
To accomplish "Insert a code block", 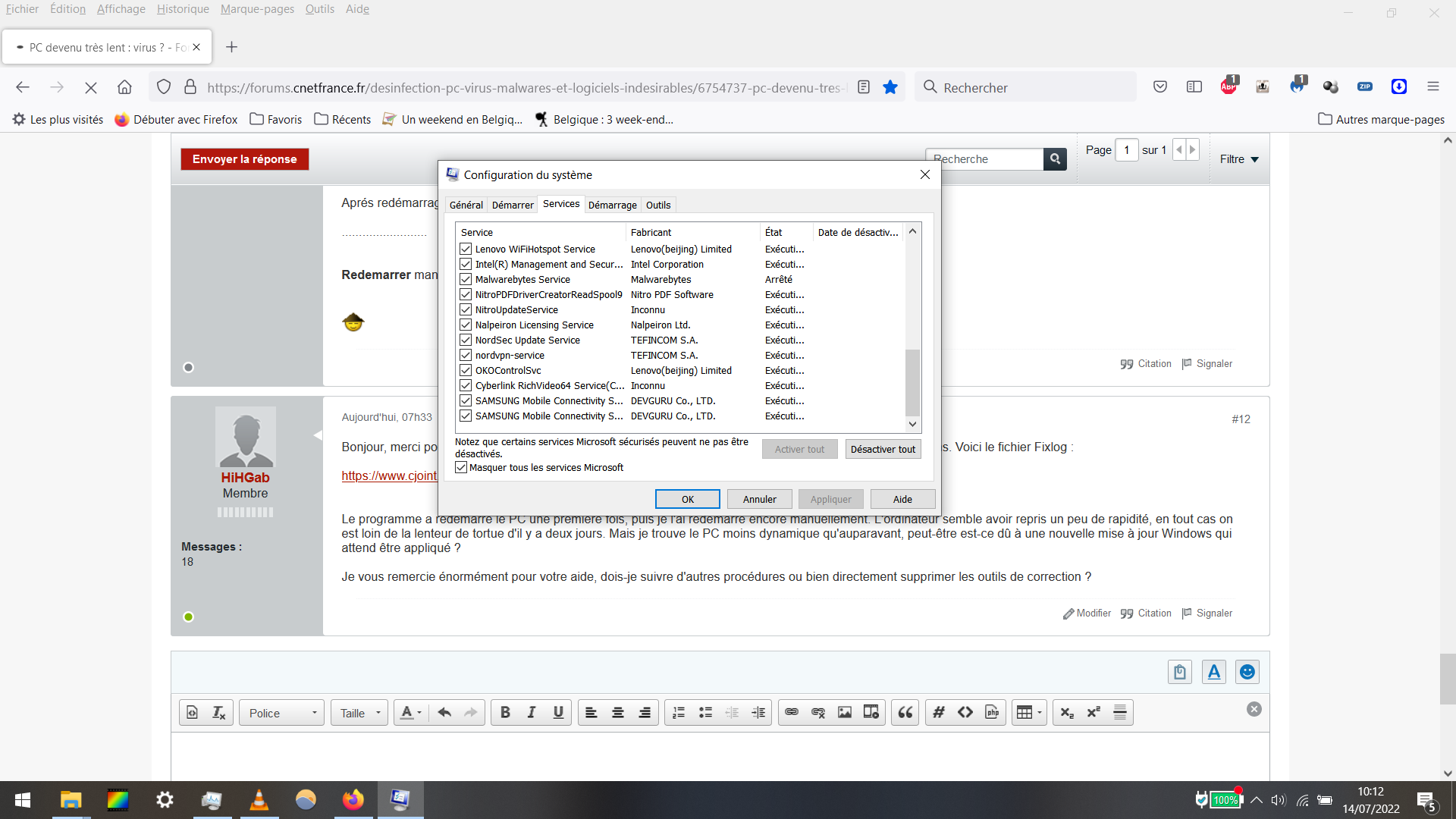I will 965,713.
